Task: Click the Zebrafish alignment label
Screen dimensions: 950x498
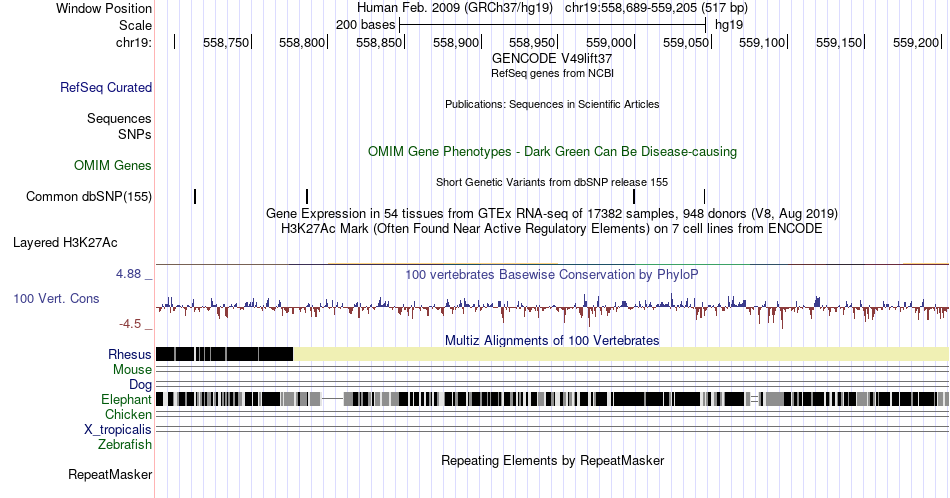Action: [125, 444]
